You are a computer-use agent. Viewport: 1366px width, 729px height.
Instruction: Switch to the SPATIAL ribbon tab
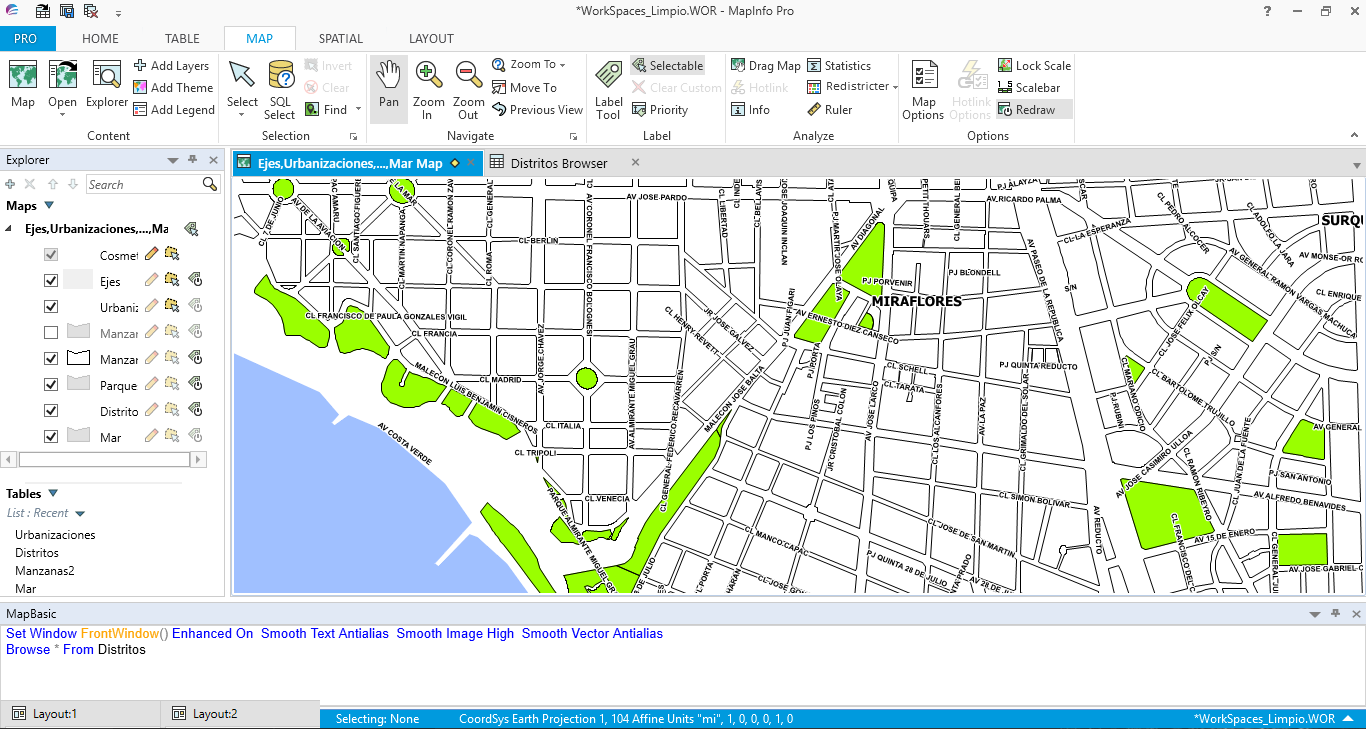[340, 38]
